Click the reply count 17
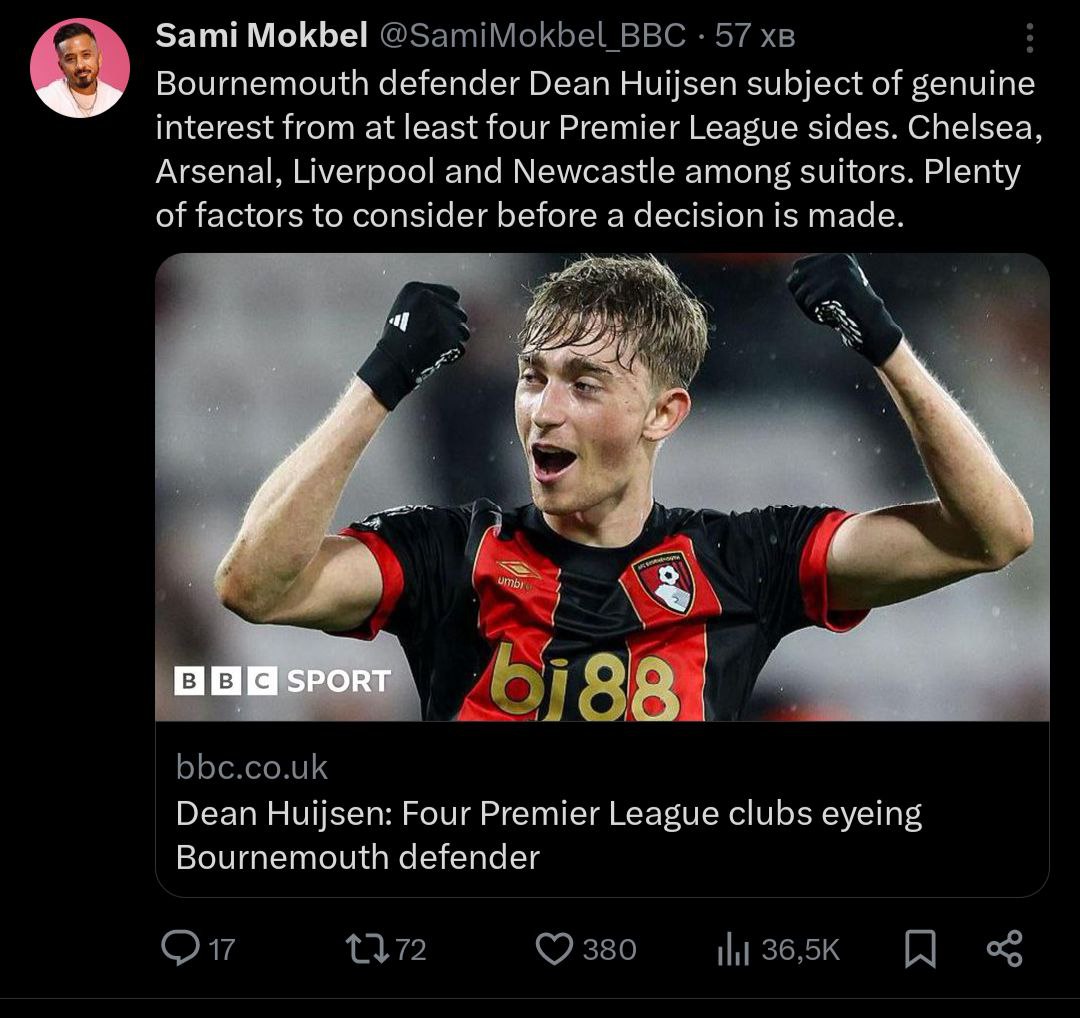The image size is (1080, 1018). point(222,949)
